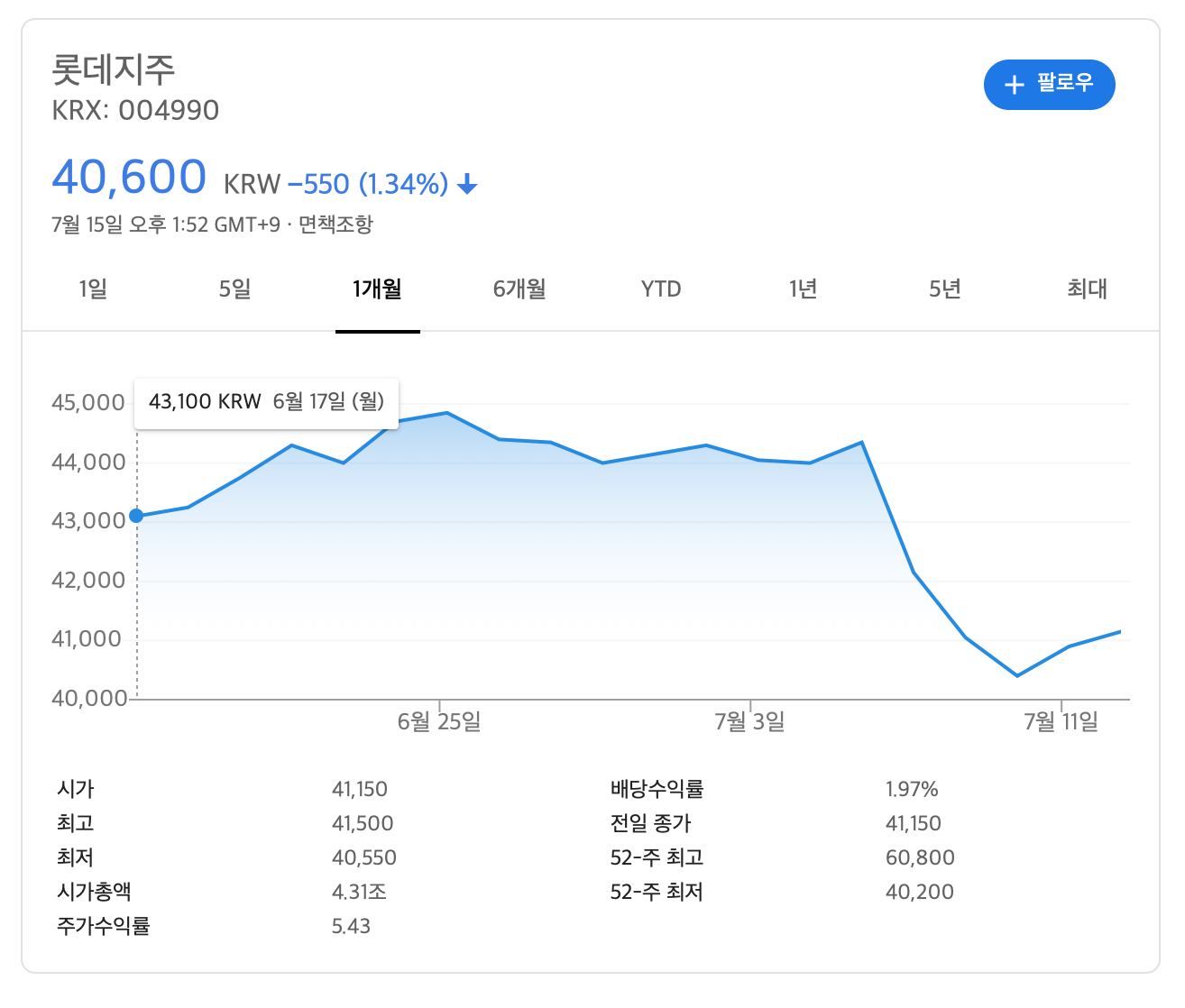Click the 7월 11일 axis label
Screen dimensions: 1185x1008
click(x=1061, y=721)
